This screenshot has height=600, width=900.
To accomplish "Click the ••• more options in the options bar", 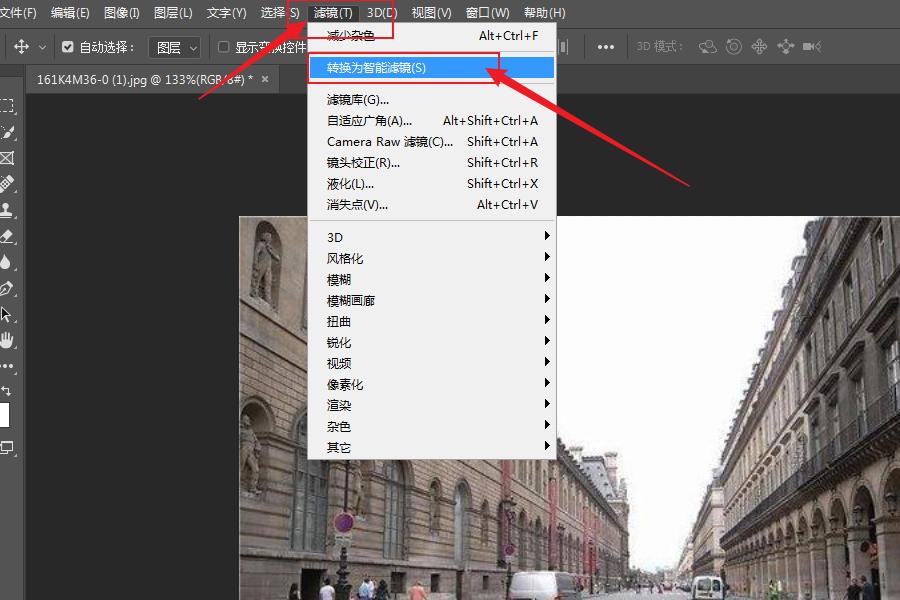I will [x=605, y=46].
